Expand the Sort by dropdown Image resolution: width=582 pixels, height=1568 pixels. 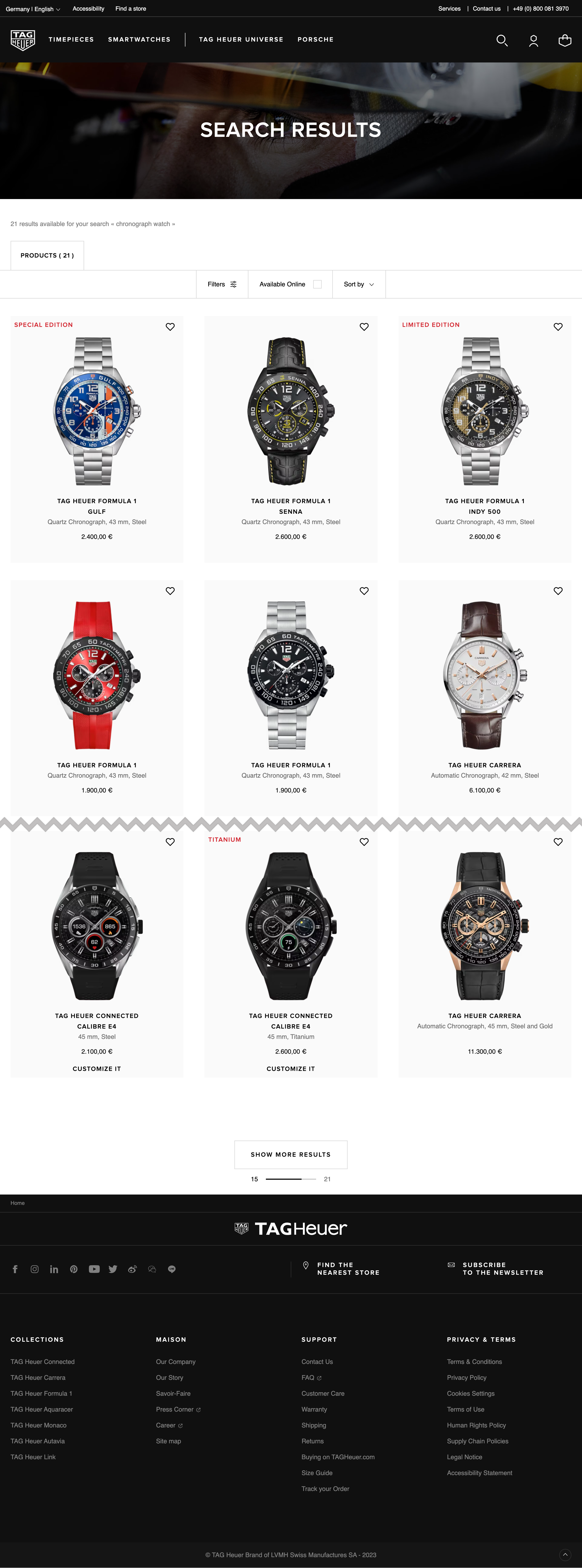(359, 284)
